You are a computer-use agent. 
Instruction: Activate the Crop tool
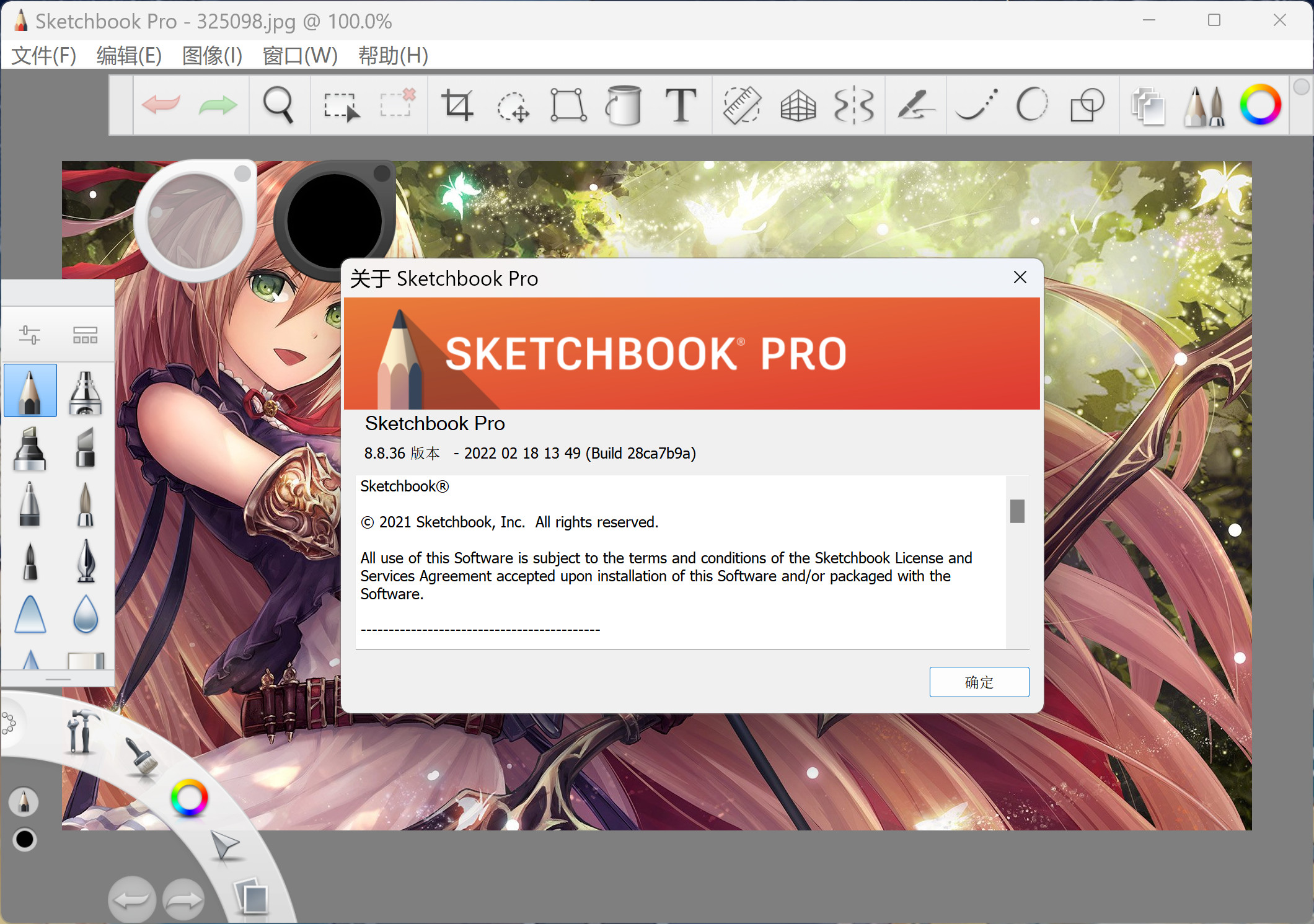(x=457, y=105)
